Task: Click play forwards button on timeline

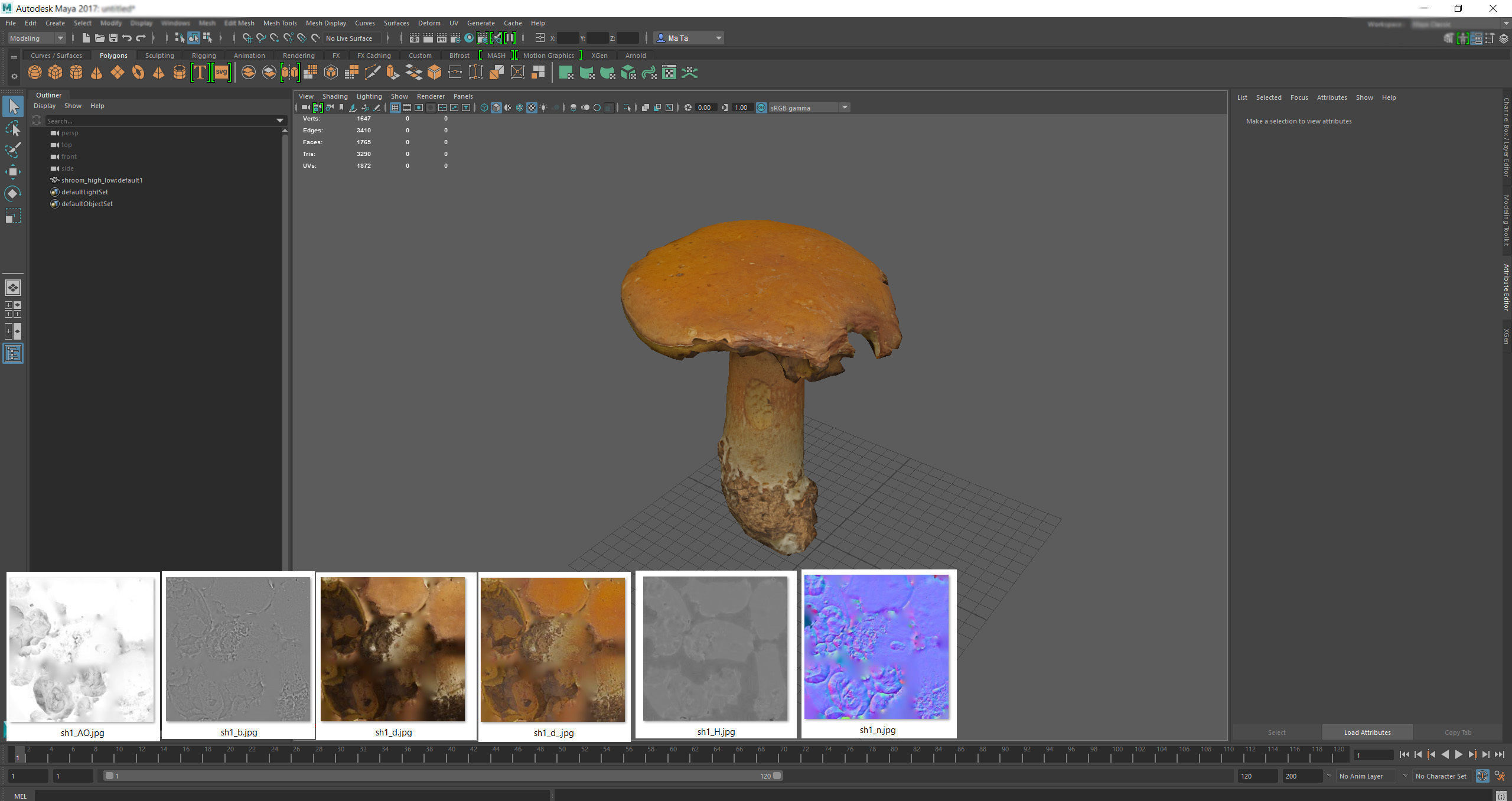Action: click(x=1459, y=754)
